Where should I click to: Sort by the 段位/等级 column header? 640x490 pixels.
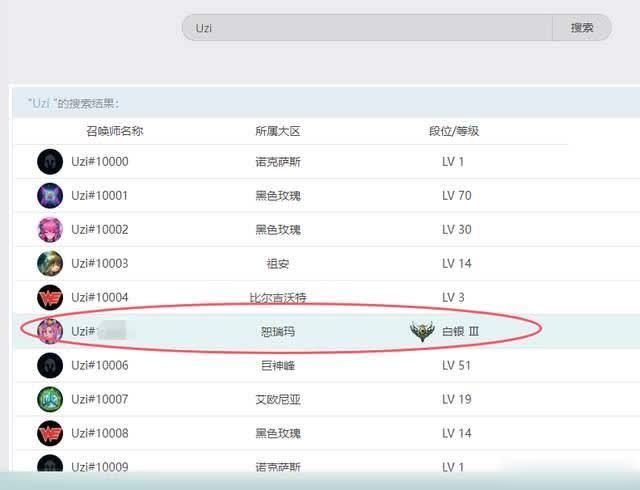click(x=452, y=131)
